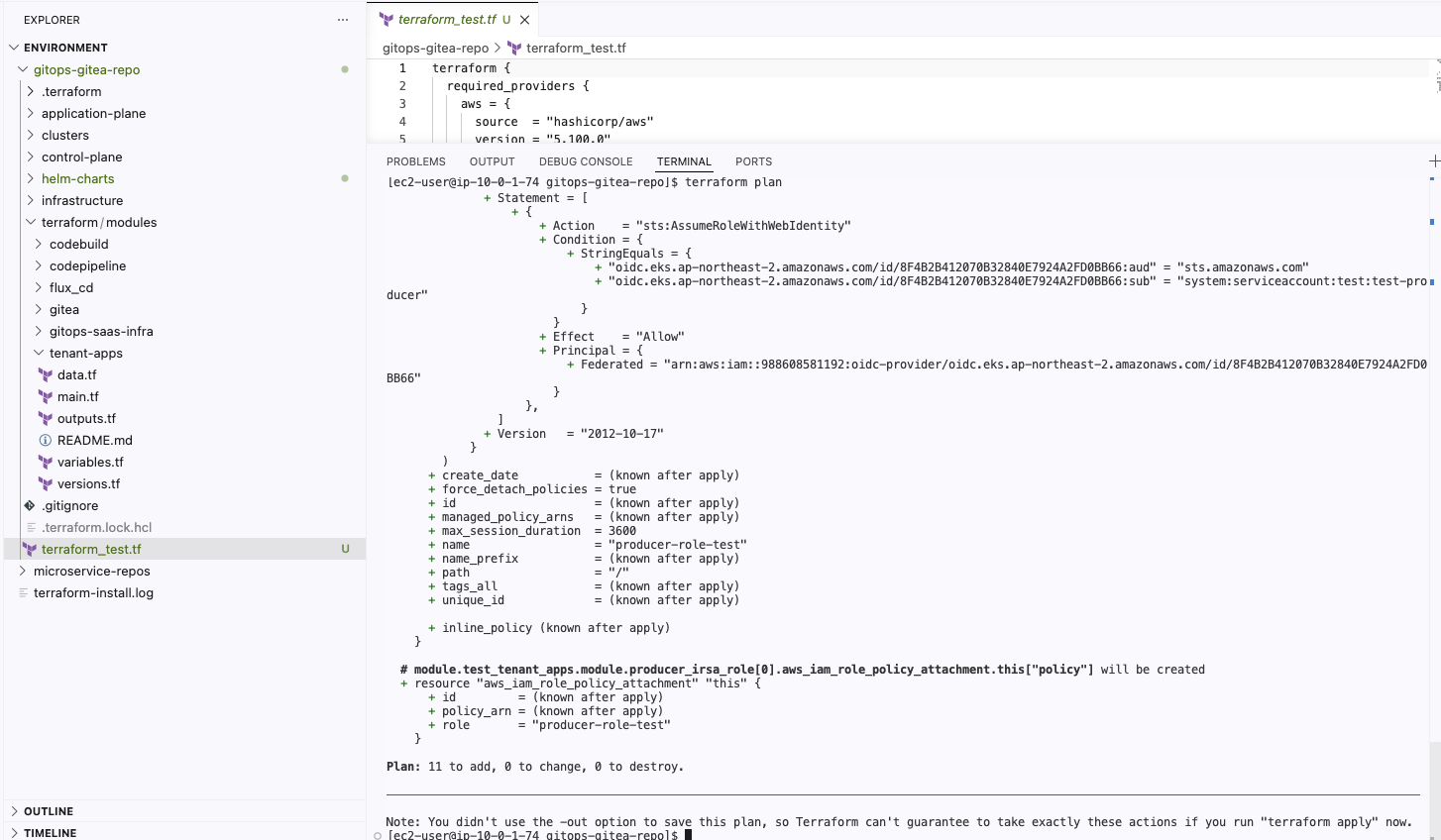1441x840 pixels.
Task: Click gitops-gitea-repo in the breadcrumb
Action: 435,48
